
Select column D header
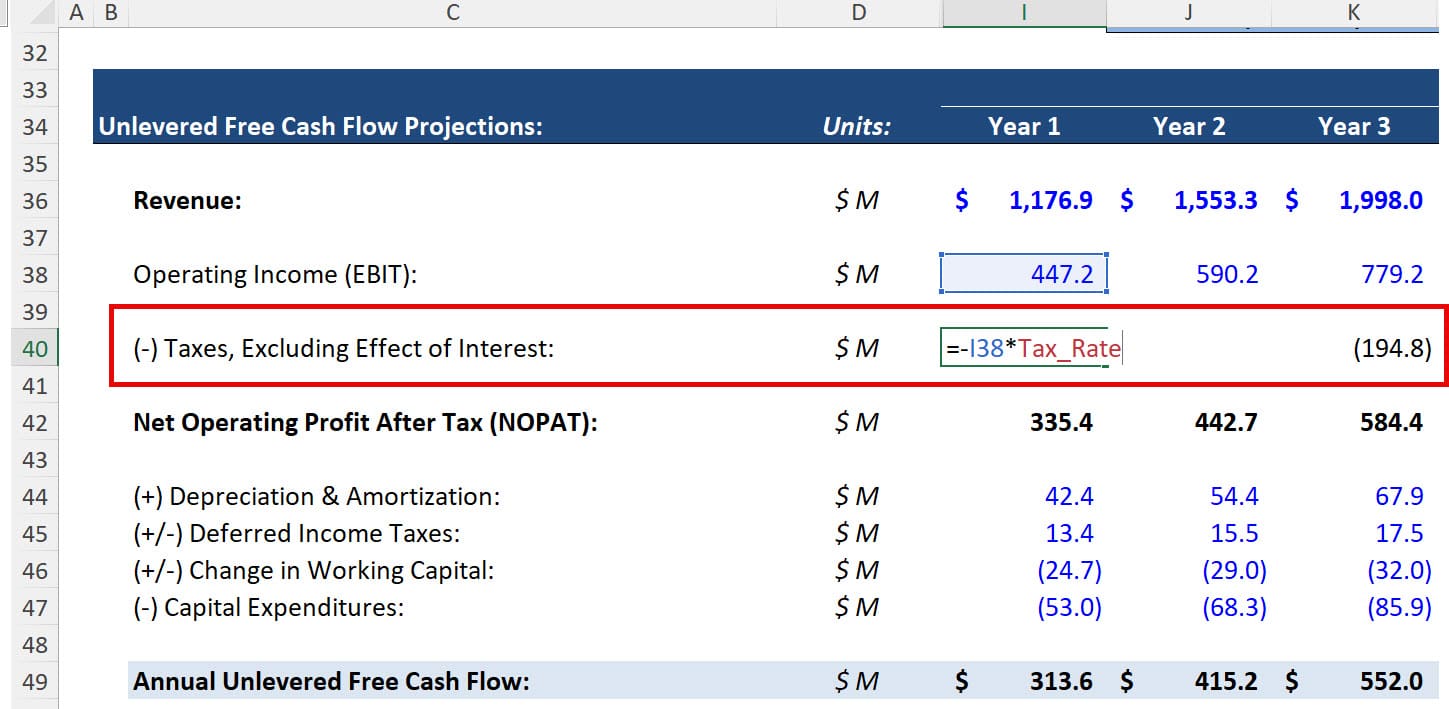[x=857, y=12]
